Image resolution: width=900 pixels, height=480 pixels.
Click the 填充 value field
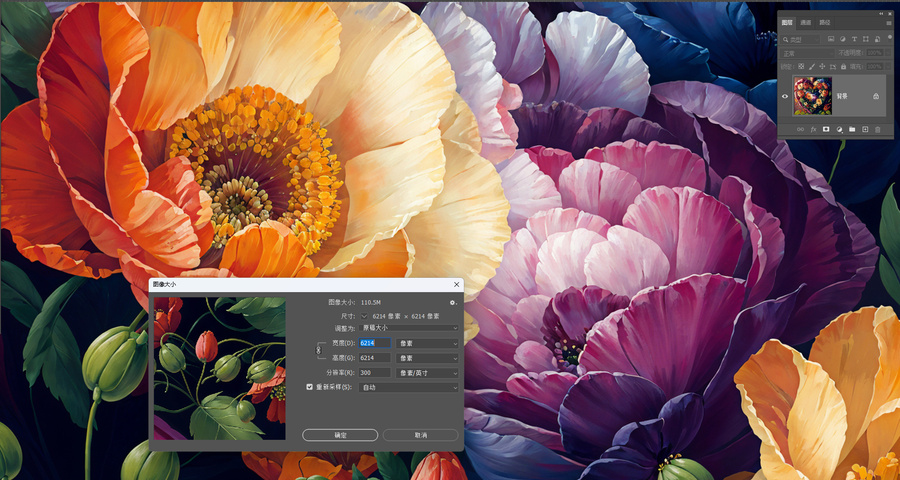pos(875,67)
